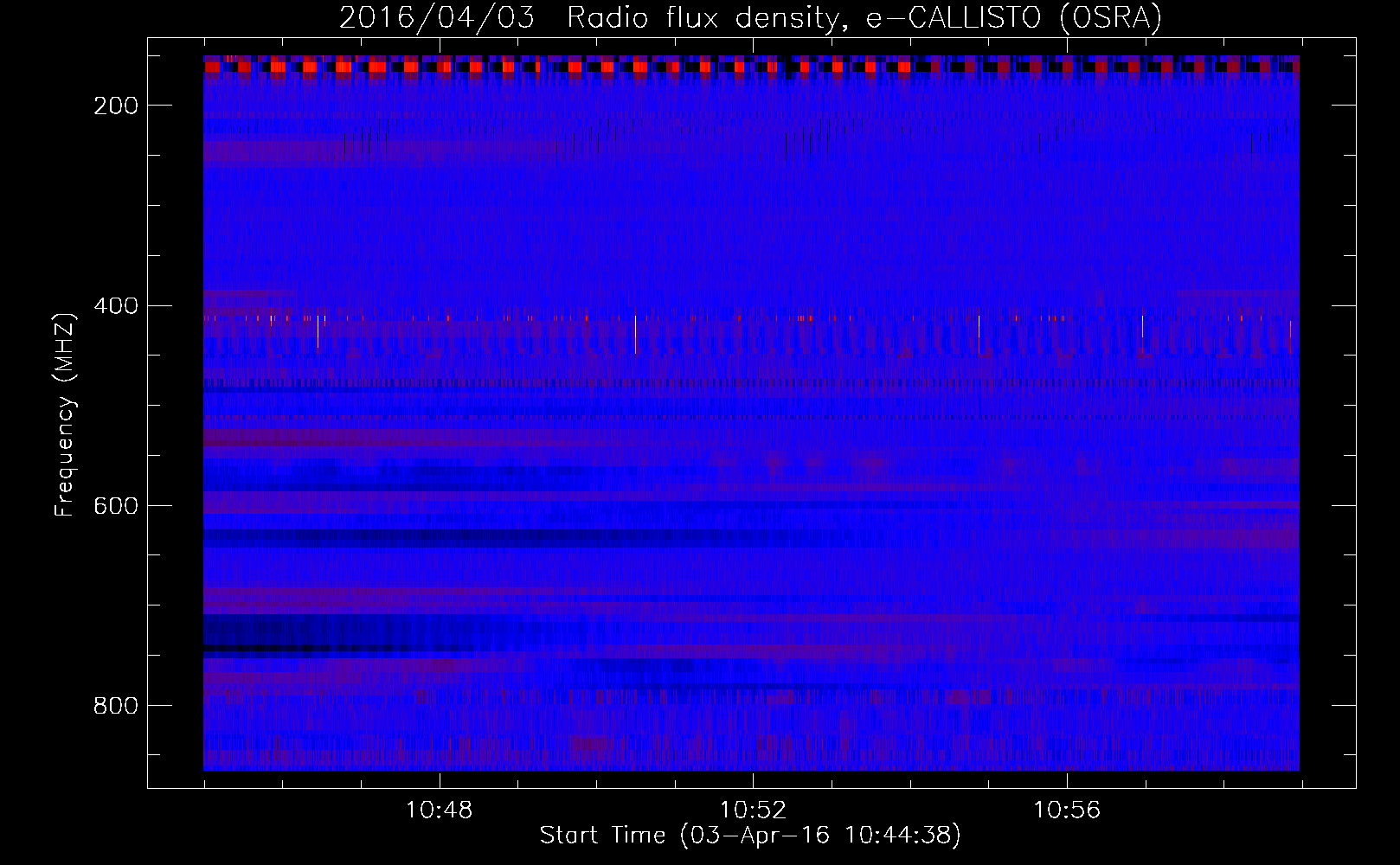Click the 10:48 time tick label
Screen dimensions: 1400x865
440,810
